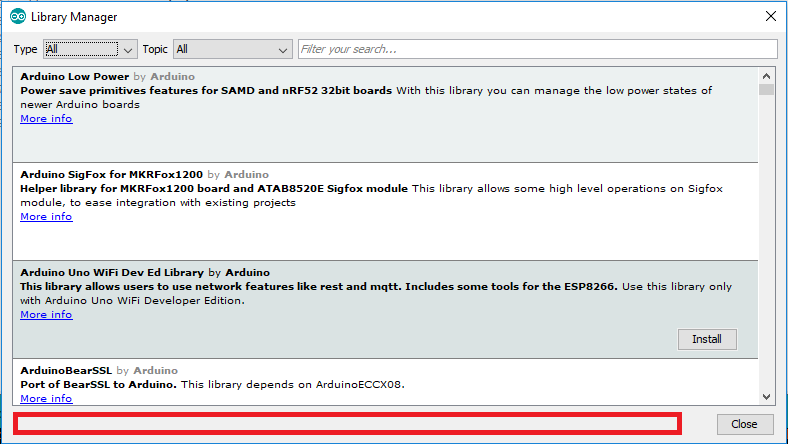The image size is (788, 444).
Task: Click the scrollbar down arrow
Action: 766,397
